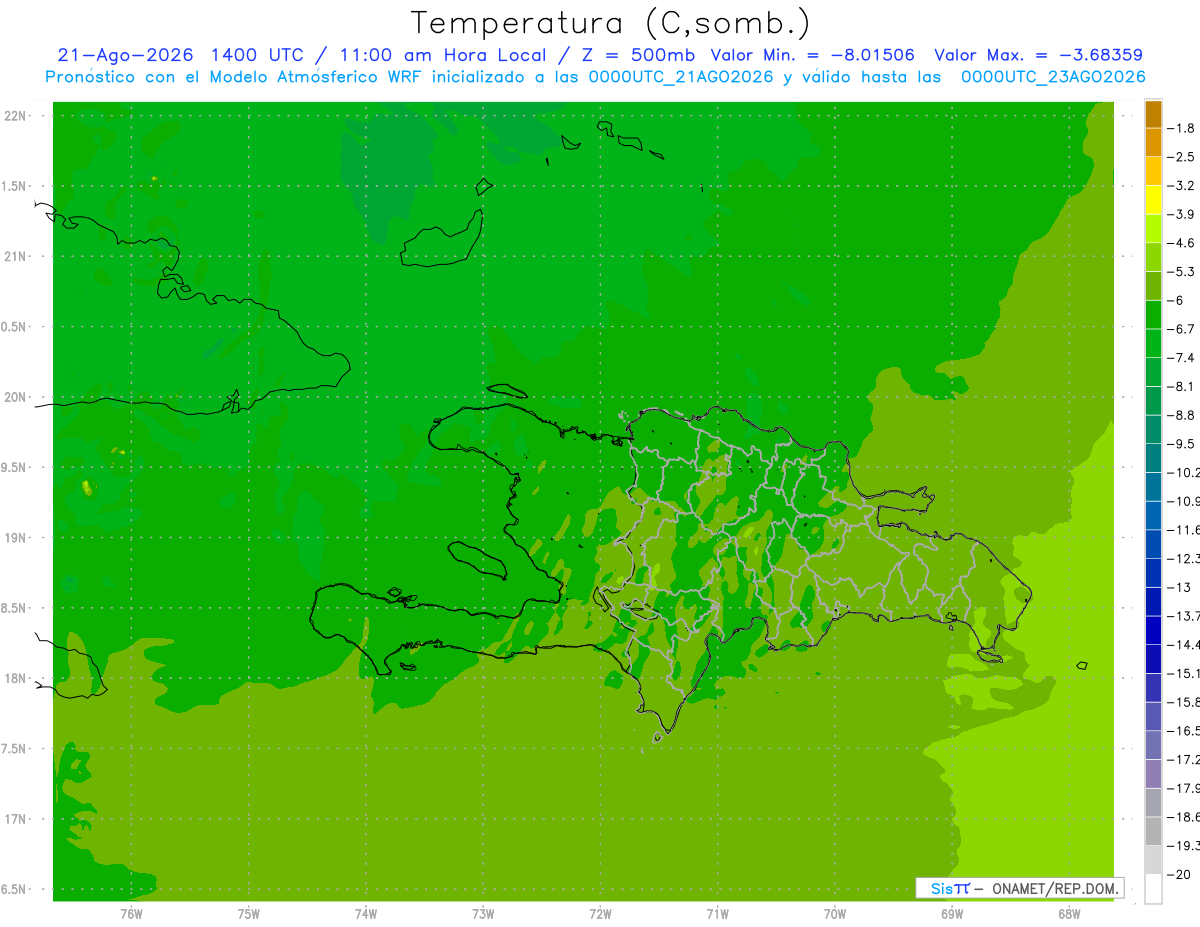Screen dimensions: 1200x927
Task: Click the green swatch between -7.4 and -8.1
Action: [1153, 372]
